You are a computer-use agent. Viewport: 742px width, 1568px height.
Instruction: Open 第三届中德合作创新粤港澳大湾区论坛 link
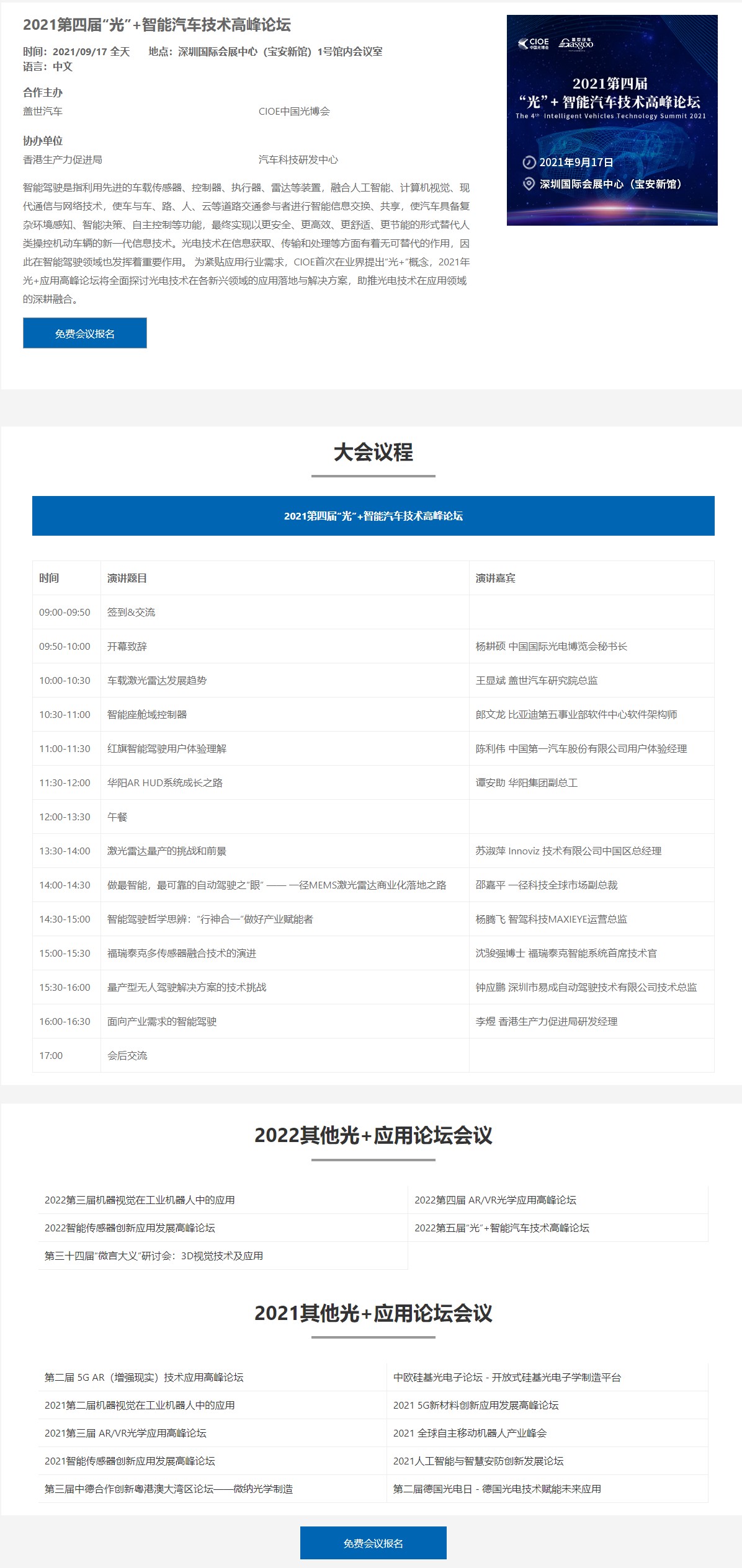[169, 1489]
